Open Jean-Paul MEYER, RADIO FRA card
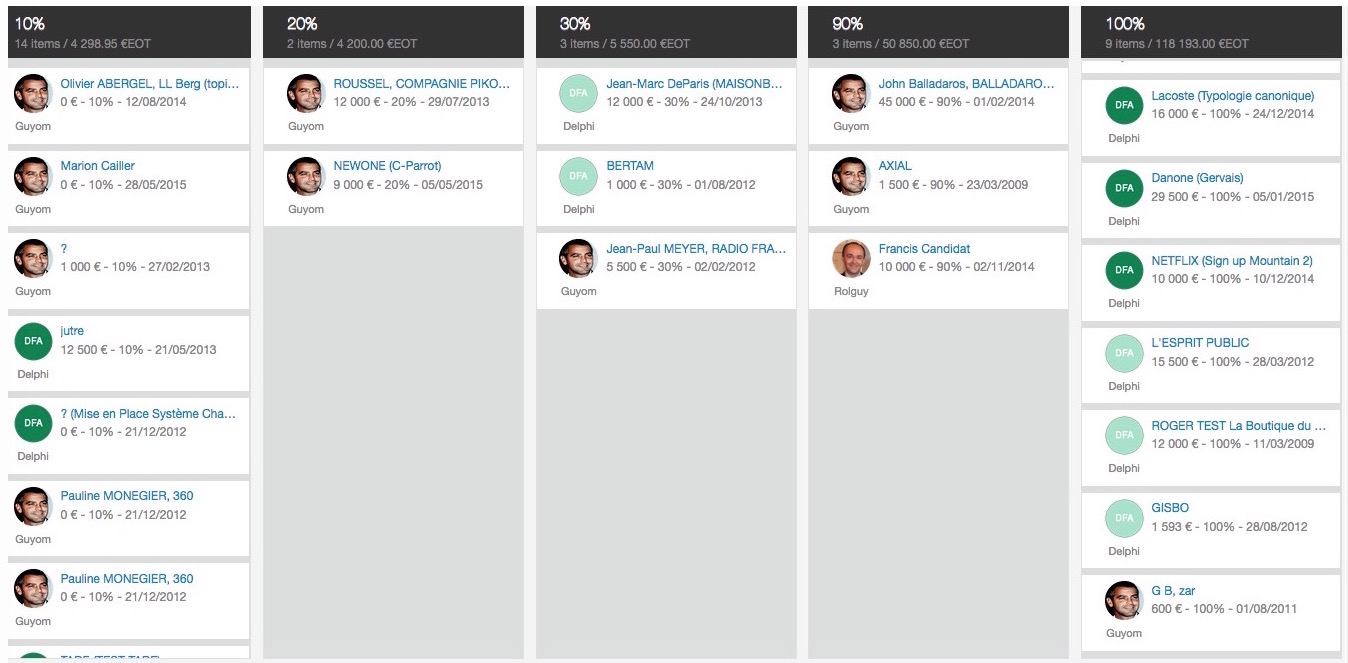Viewport: 1348px width, 663px height. point(695,249)
